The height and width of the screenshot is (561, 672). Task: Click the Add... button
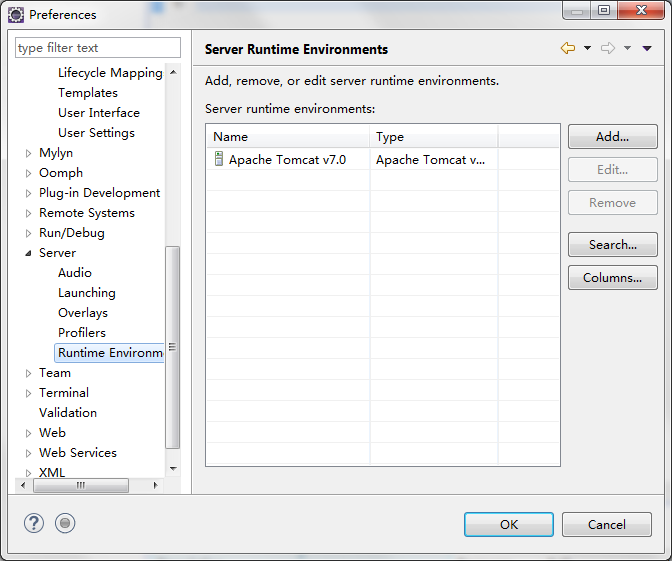pyautogui.click(x=612, y=137)
